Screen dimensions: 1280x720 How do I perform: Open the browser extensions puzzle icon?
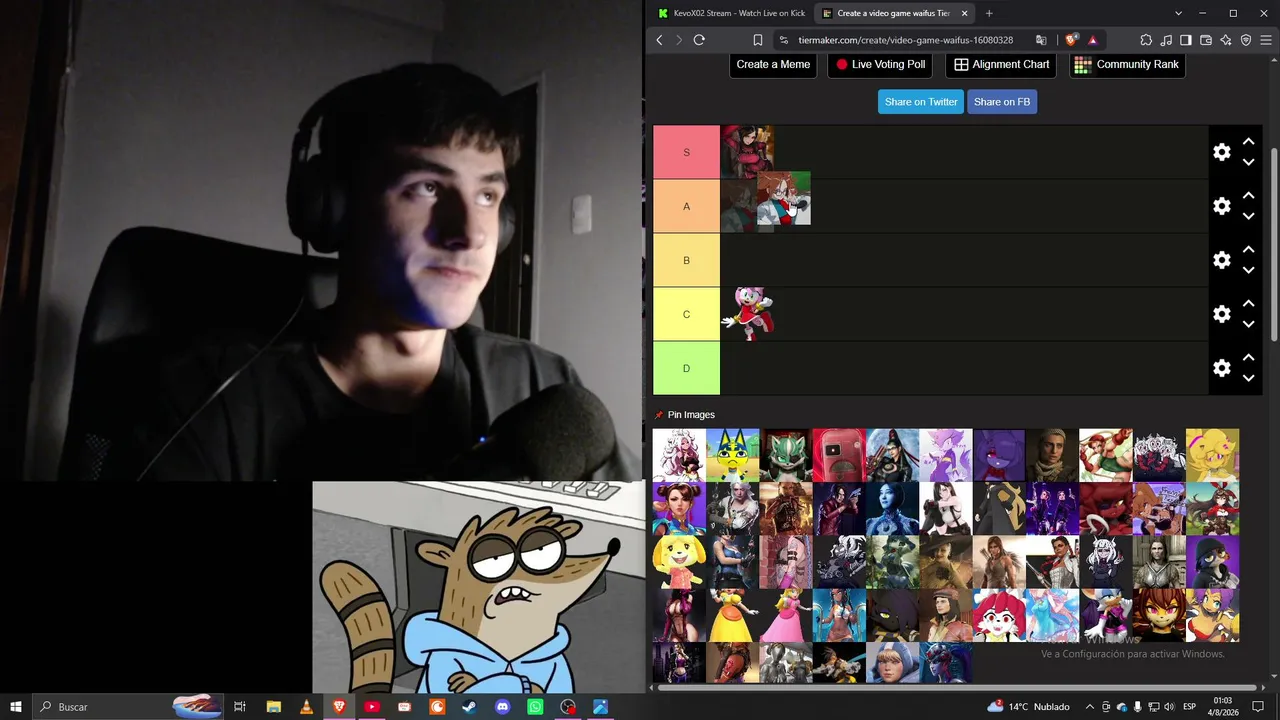(1146, 40)
